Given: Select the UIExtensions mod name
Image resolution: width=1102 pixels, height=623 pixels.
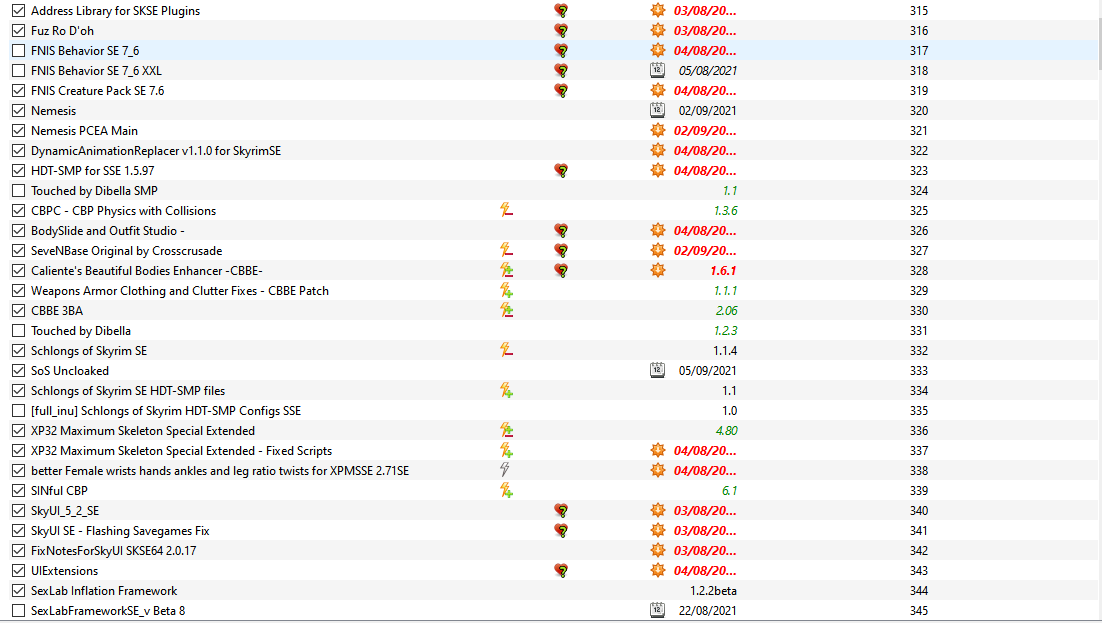Looking at the screenshot, I should 65,571.
